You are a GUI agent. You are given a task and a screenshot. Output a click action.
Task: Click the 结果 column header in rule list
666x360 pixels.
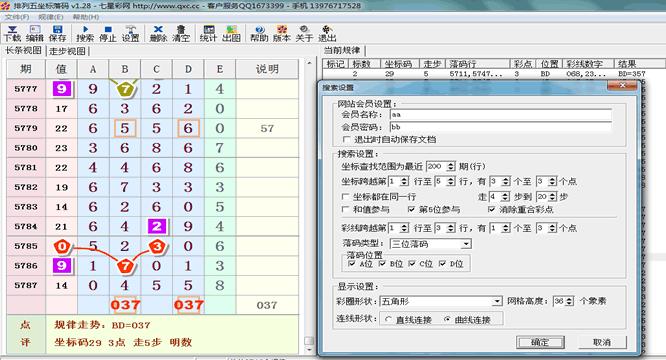pyautogui.click(x=640, y=64)
